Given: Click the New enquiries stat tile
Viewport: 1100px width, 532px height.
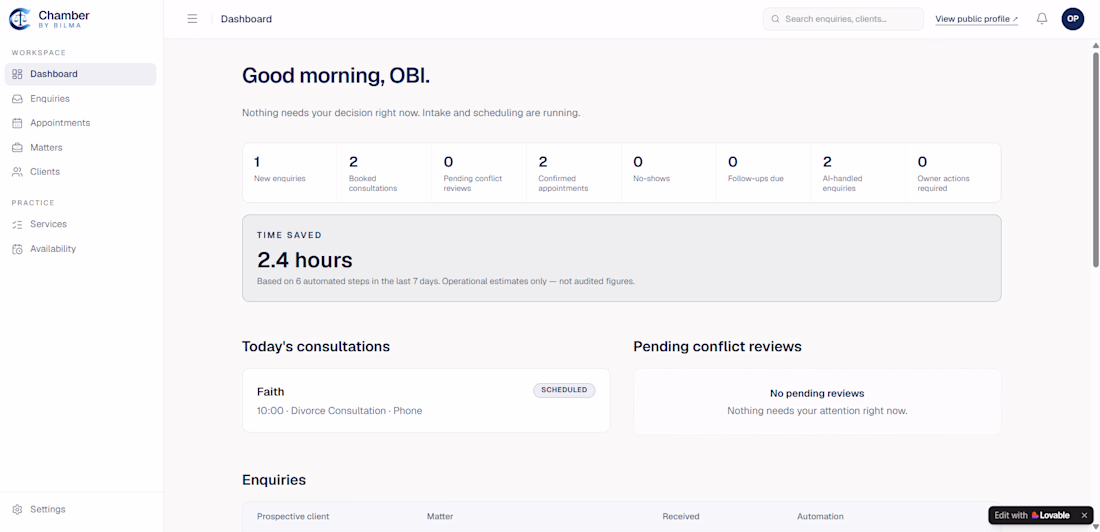Looking at the screenshot, I should [x=290, y=173].
